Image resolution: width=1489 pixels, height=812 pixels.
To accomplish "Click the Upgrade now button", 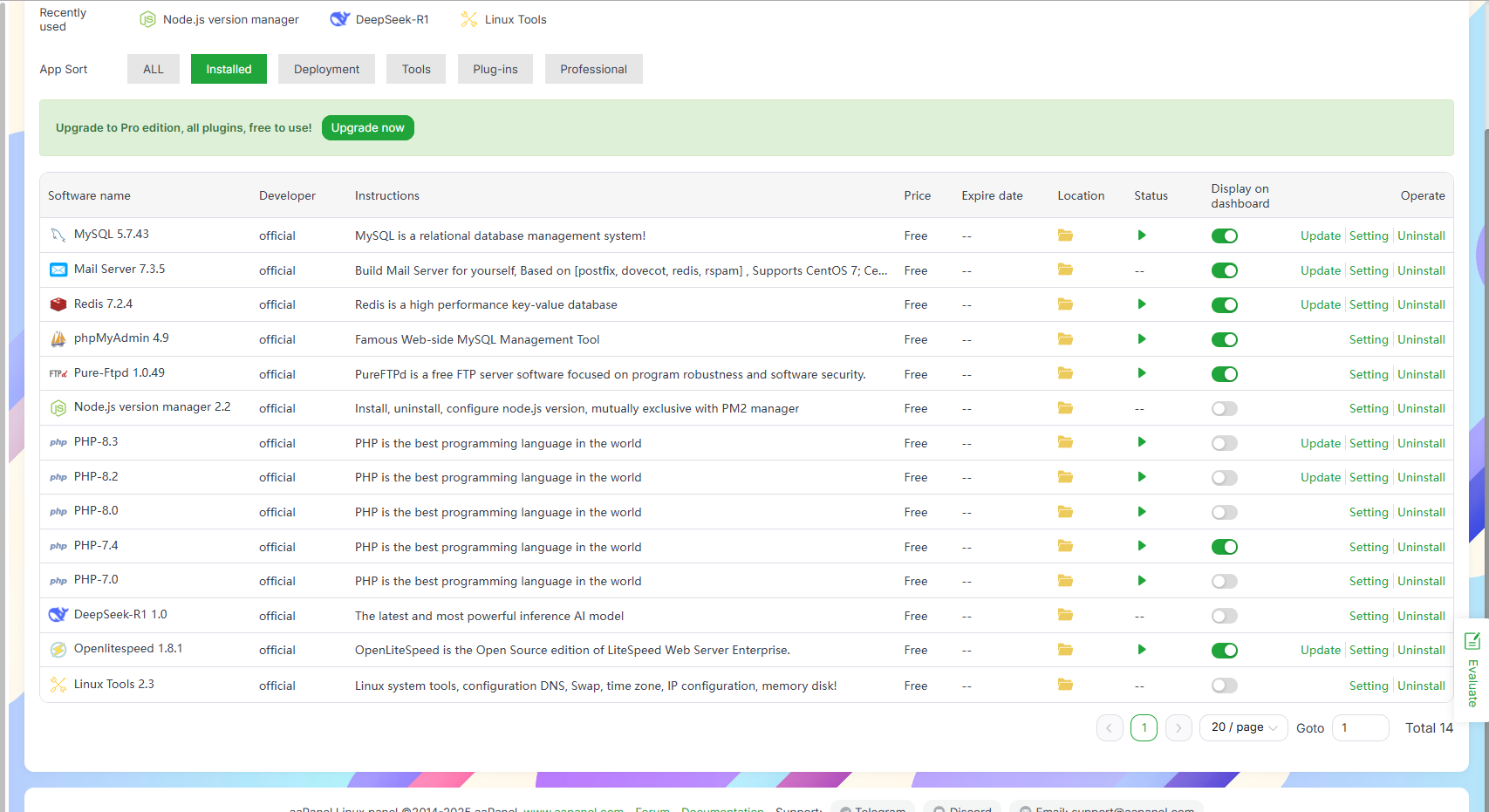I will (x=367, y=127).
